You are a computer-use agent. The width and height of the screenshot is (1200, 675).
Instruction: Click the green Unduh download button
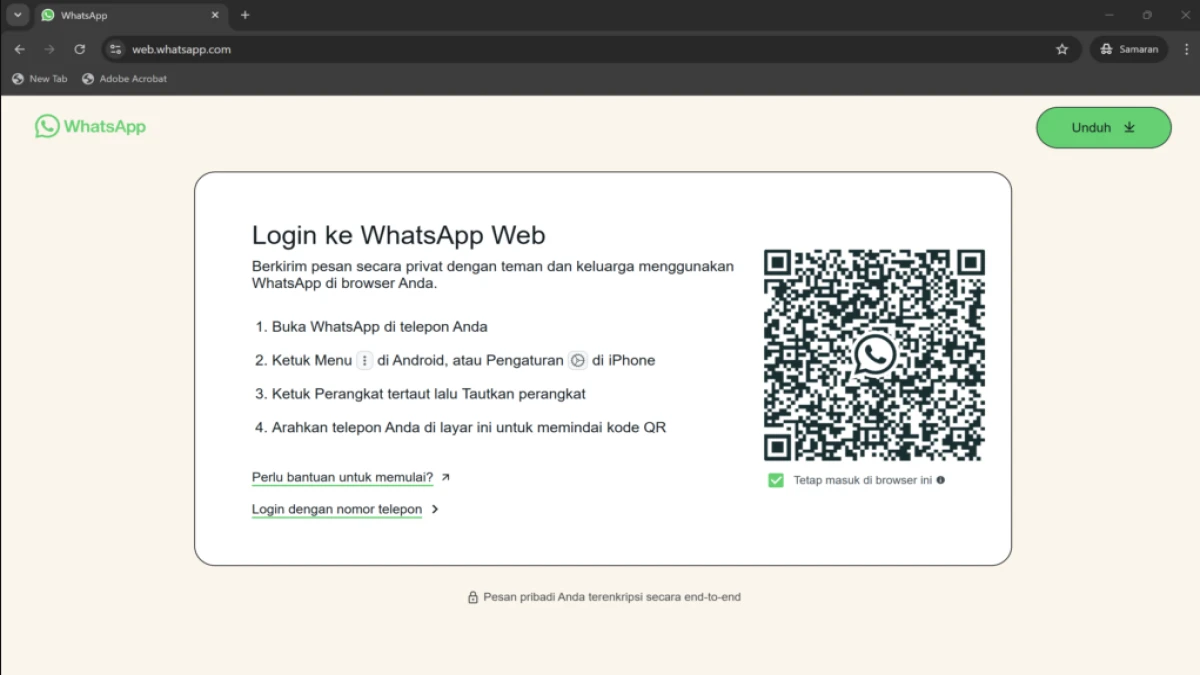click(x=1103, y=128)
